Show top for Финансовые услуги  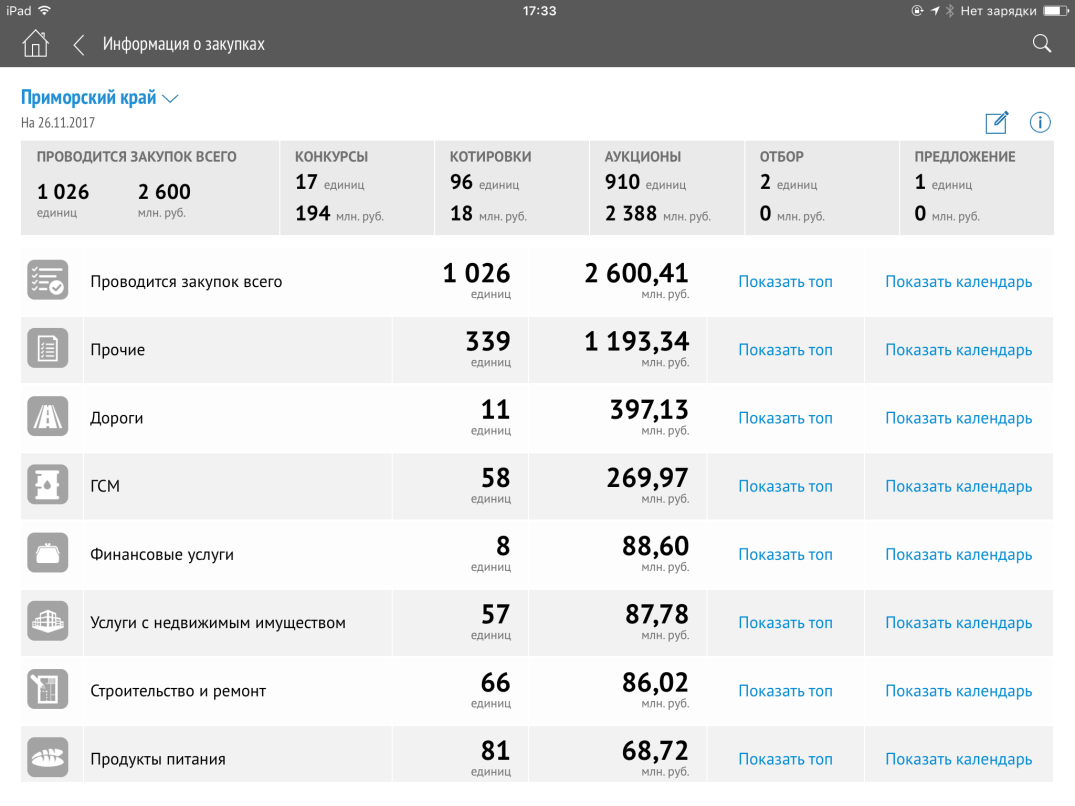pyautogui.click(x=785, y=554)
